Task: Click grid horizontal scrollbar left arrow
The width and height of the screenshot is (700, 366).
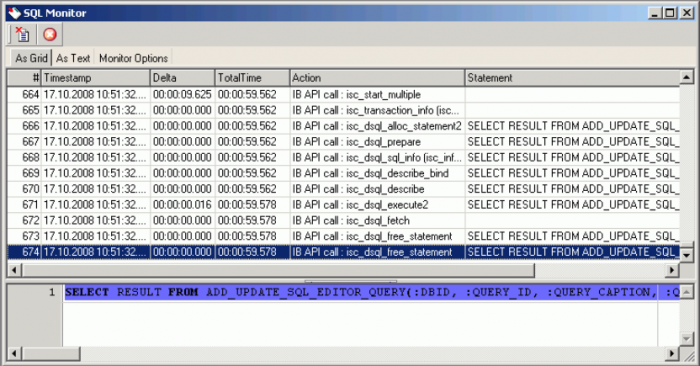Action: pyautogui.click(x=14, y=270)
